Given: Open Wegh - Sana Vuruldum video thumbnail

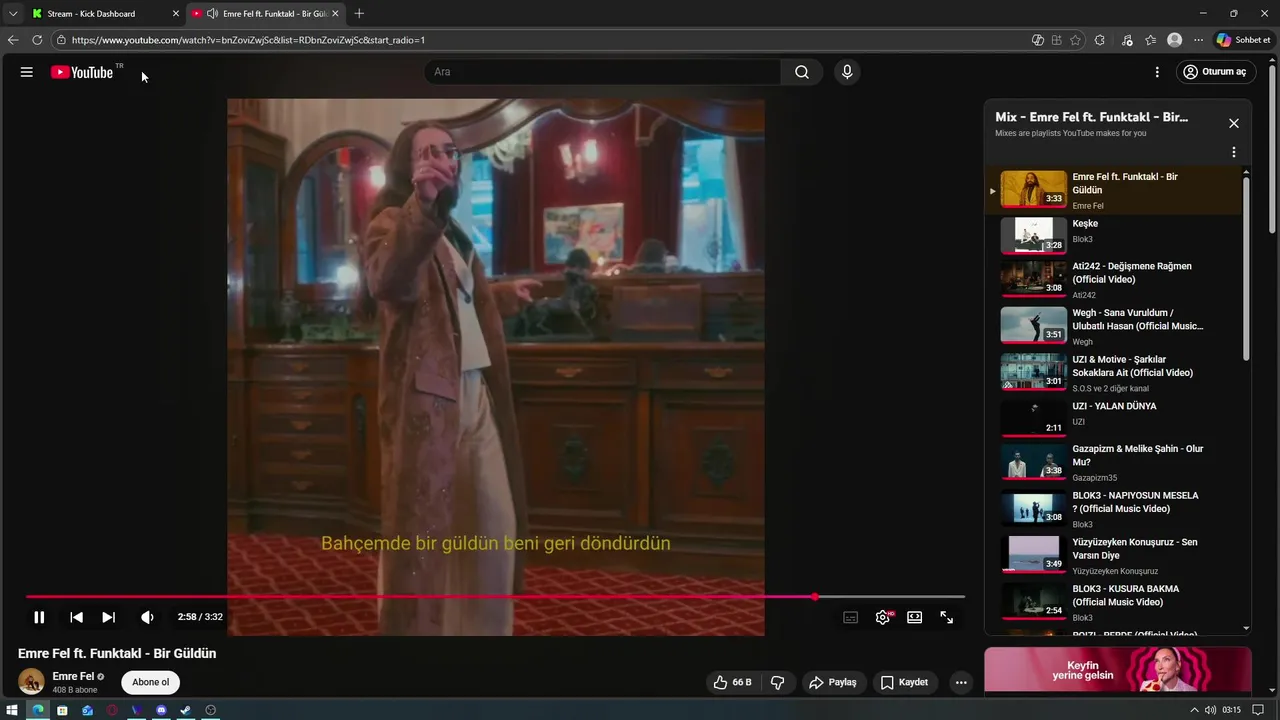Looking at the screenshot, I should coord(1033,325).
